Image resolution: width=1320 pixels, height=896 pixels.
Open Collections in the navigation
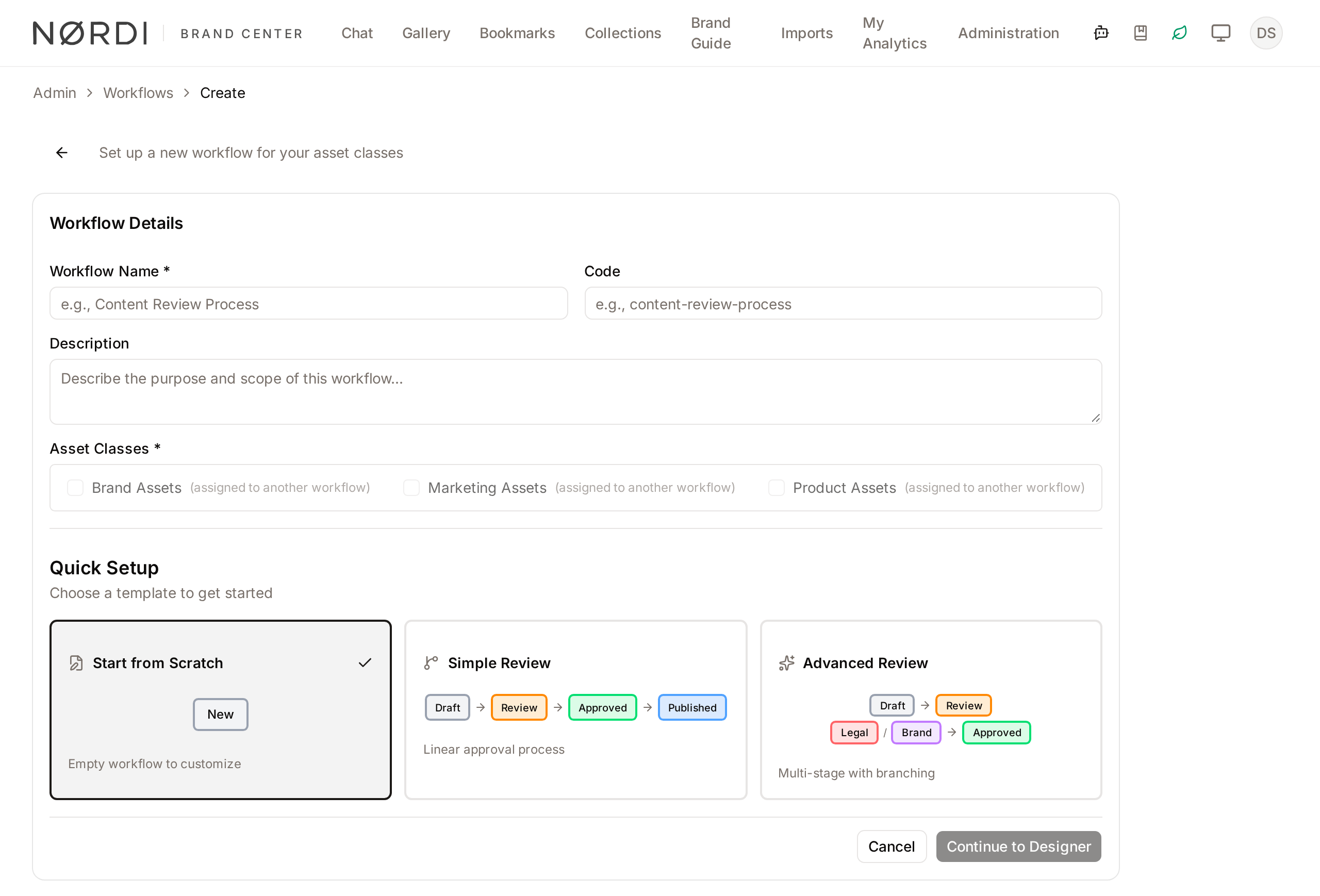click(x=622, y=33)
